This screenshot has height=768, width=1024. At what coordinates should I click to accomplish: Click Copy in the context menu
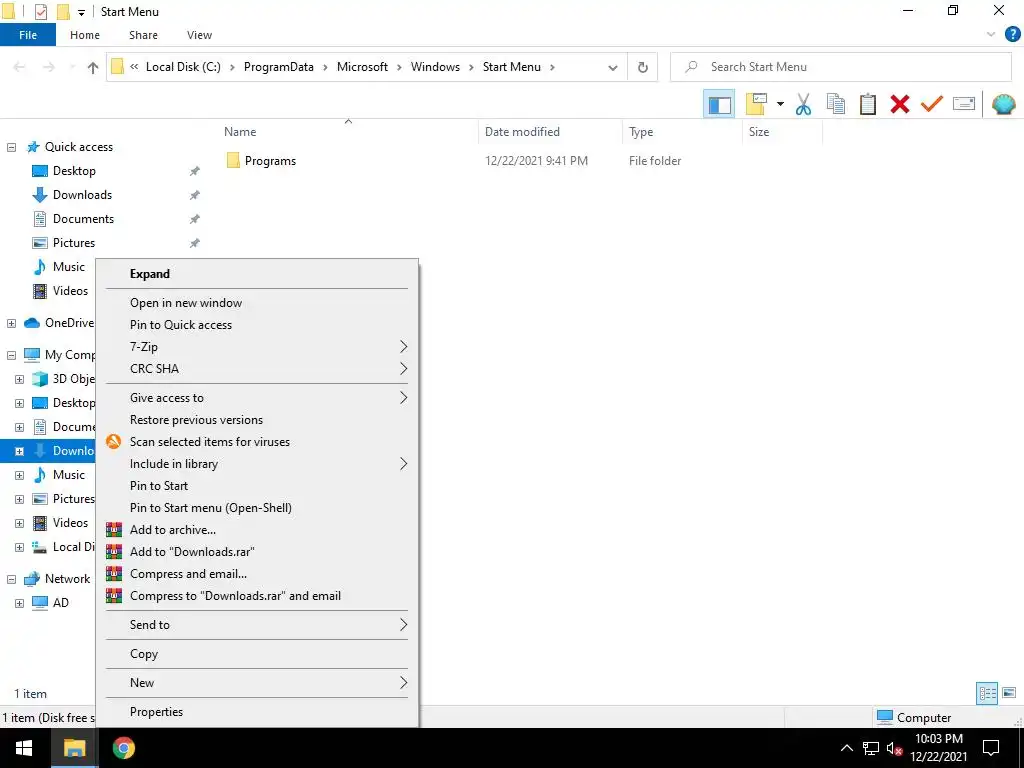coord(257,654)
